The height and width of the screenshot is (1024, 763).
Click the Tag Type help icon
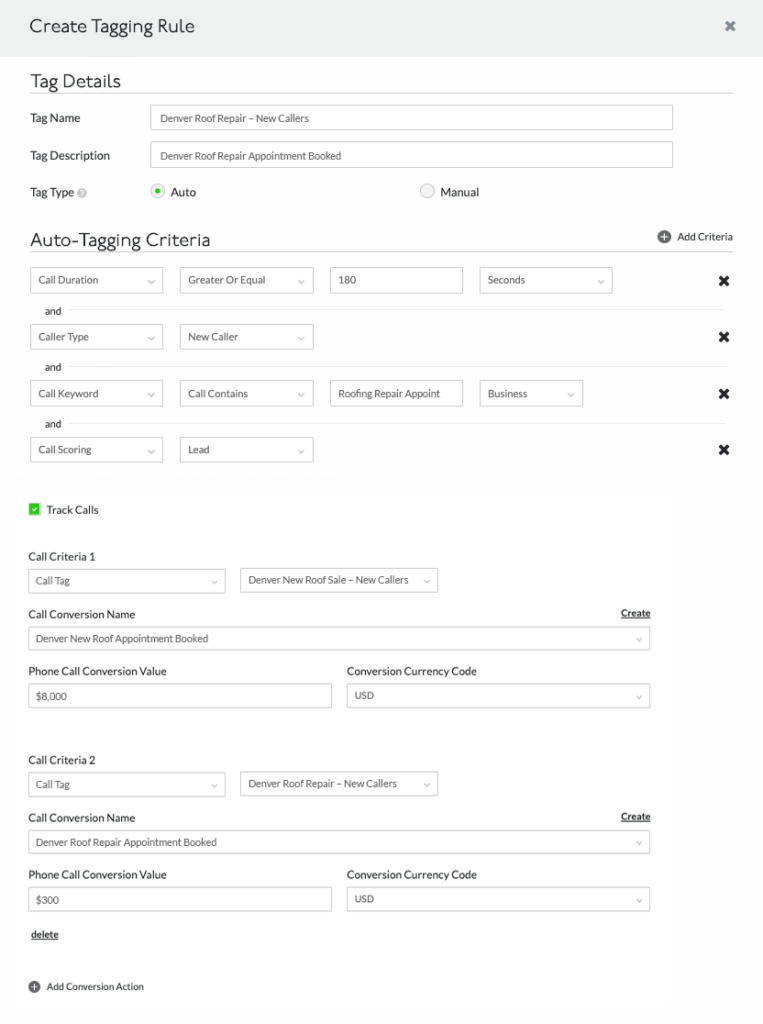82,193
